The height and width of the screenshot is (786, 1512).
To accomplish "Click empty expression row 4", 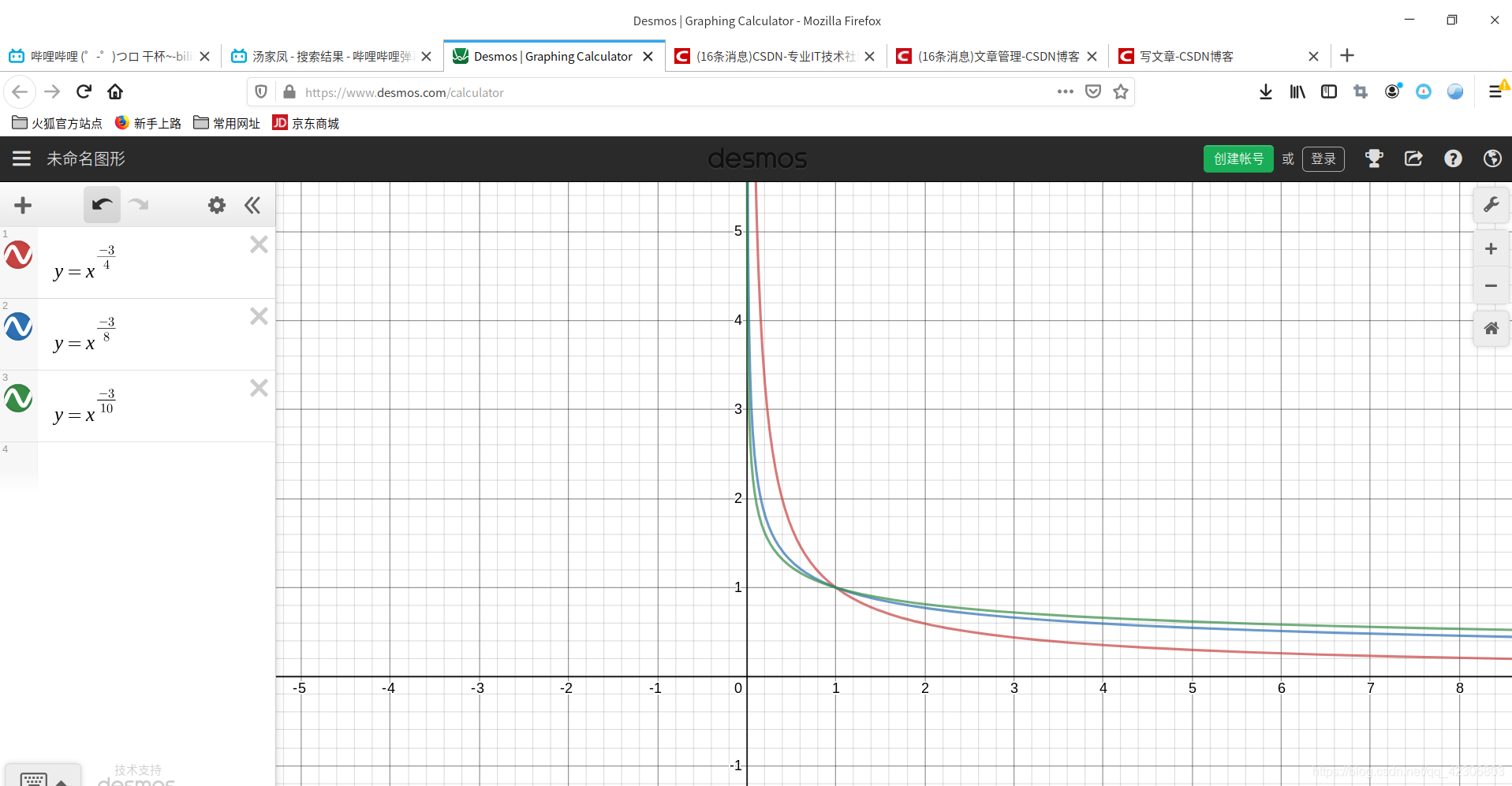I will pos(156,465).
